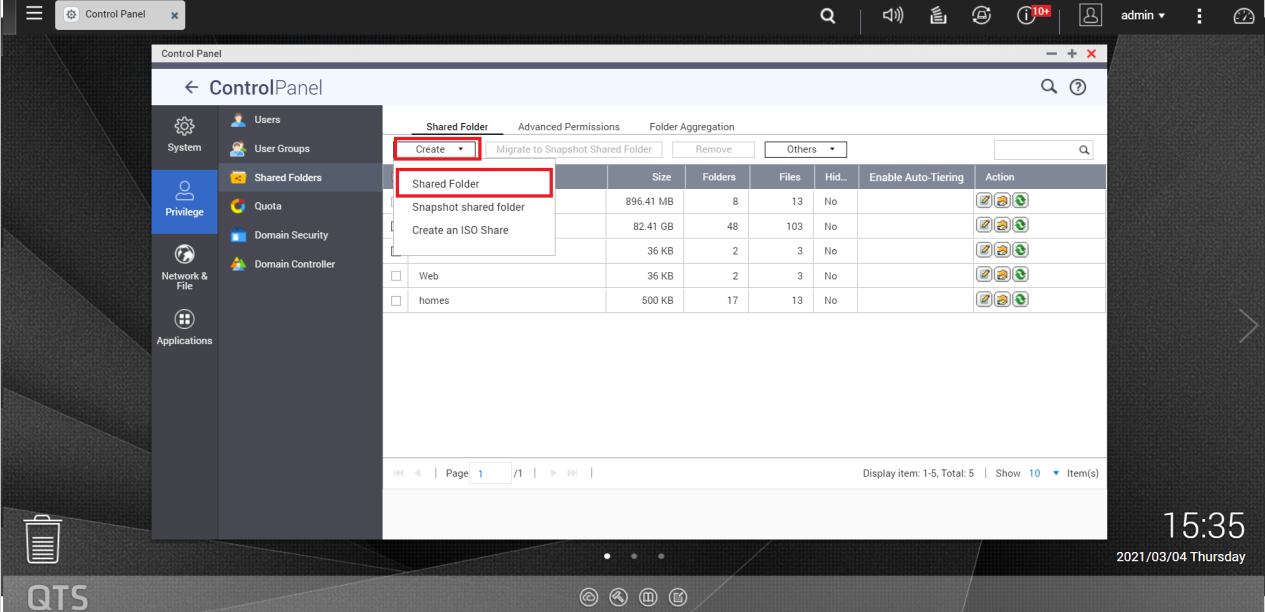Open the volume control in the top bar
This screenshot has height=612, width=1265.
coord(892,15)
